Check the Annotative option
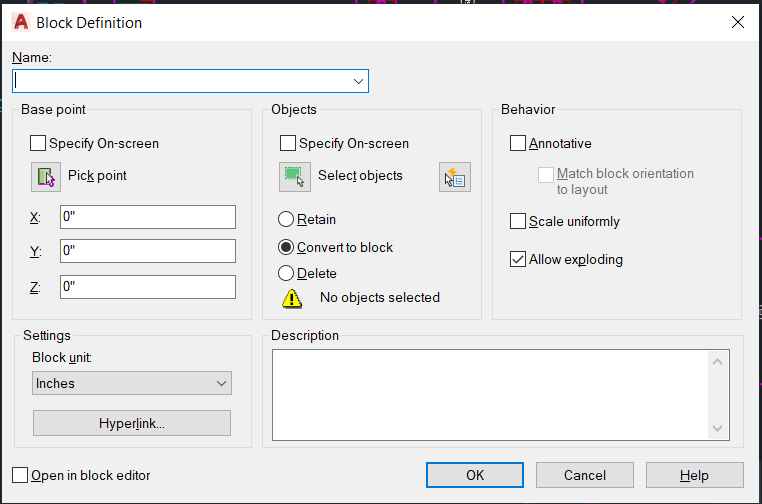The height and width of the screenshot is (504, 762). [x=518, y=143]
